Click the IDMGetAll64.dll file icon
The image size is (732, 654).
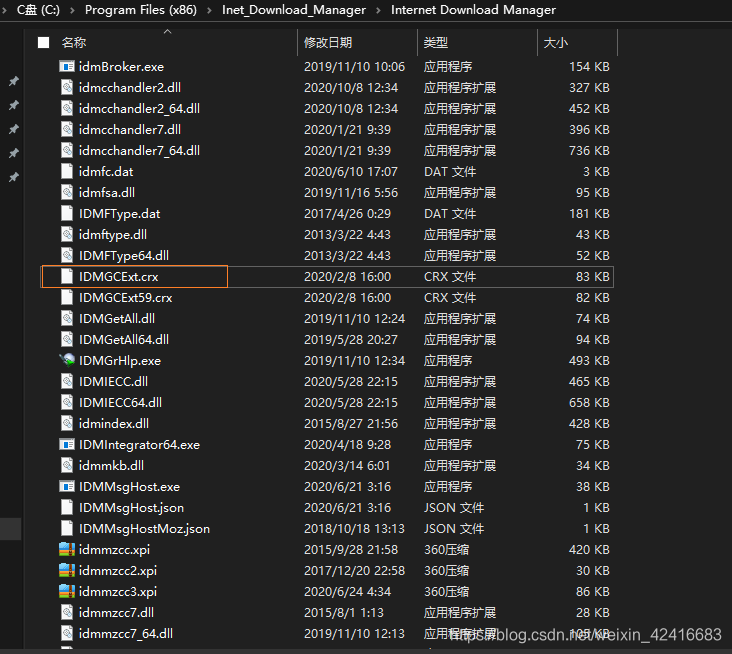[67, 340]
